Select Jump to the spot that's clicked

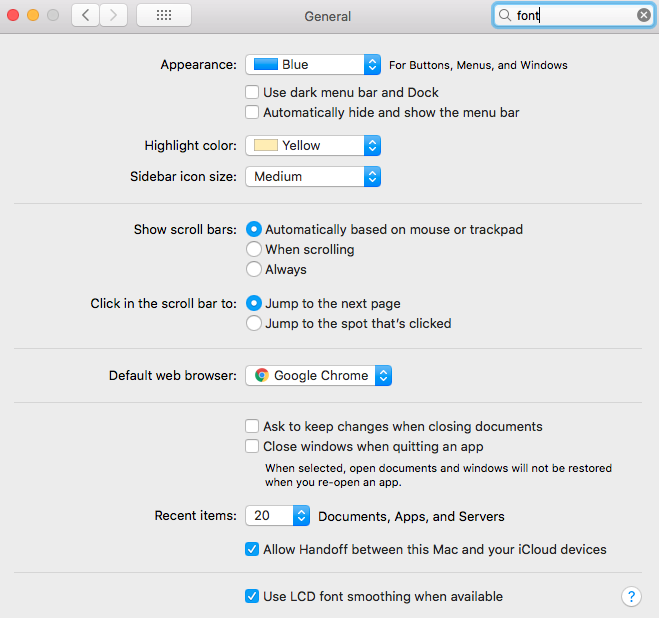click(254, 323)
